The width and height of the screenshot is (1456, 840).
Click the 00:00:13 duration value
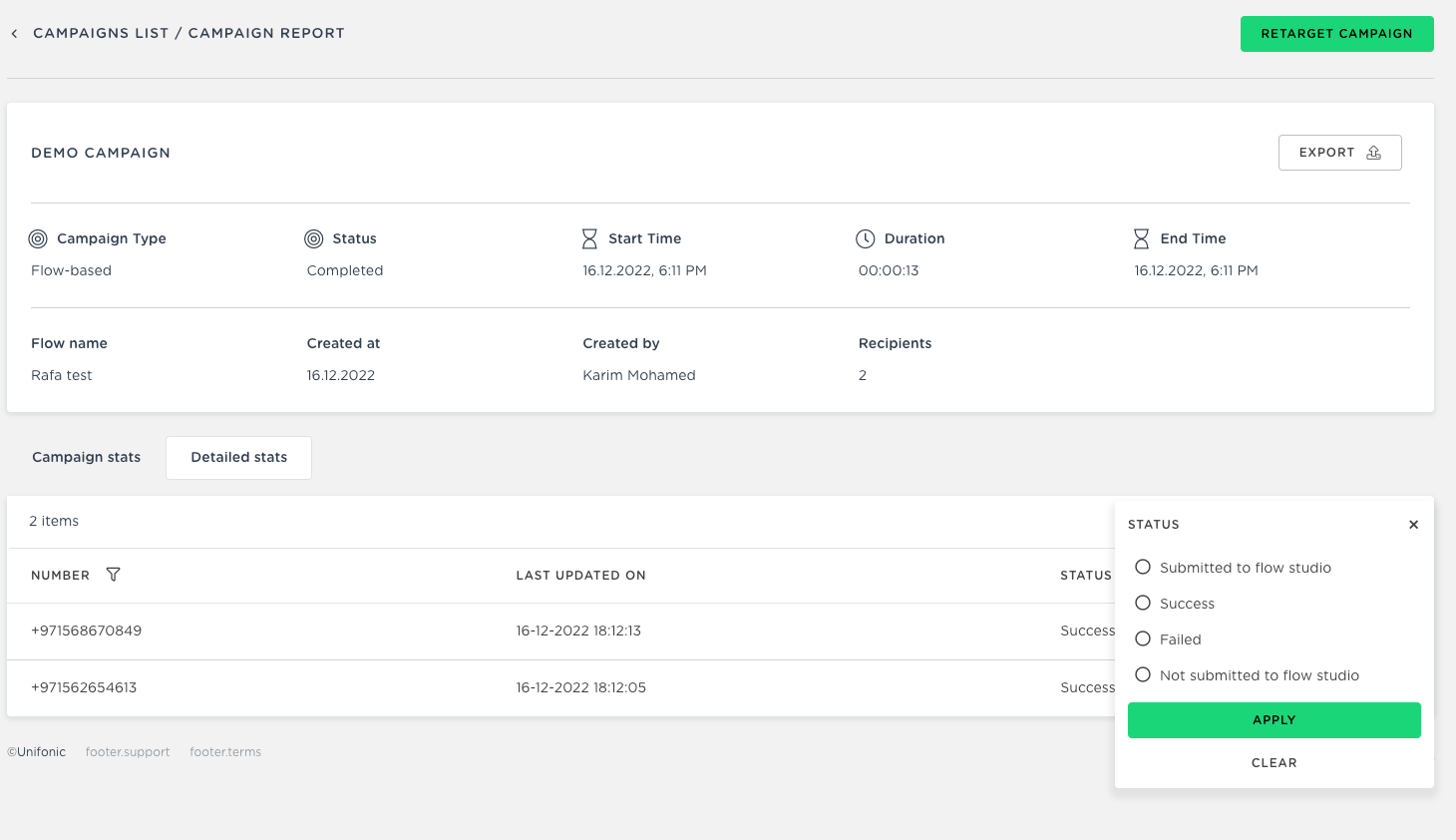pyautogui.click(x=889, y=271)
